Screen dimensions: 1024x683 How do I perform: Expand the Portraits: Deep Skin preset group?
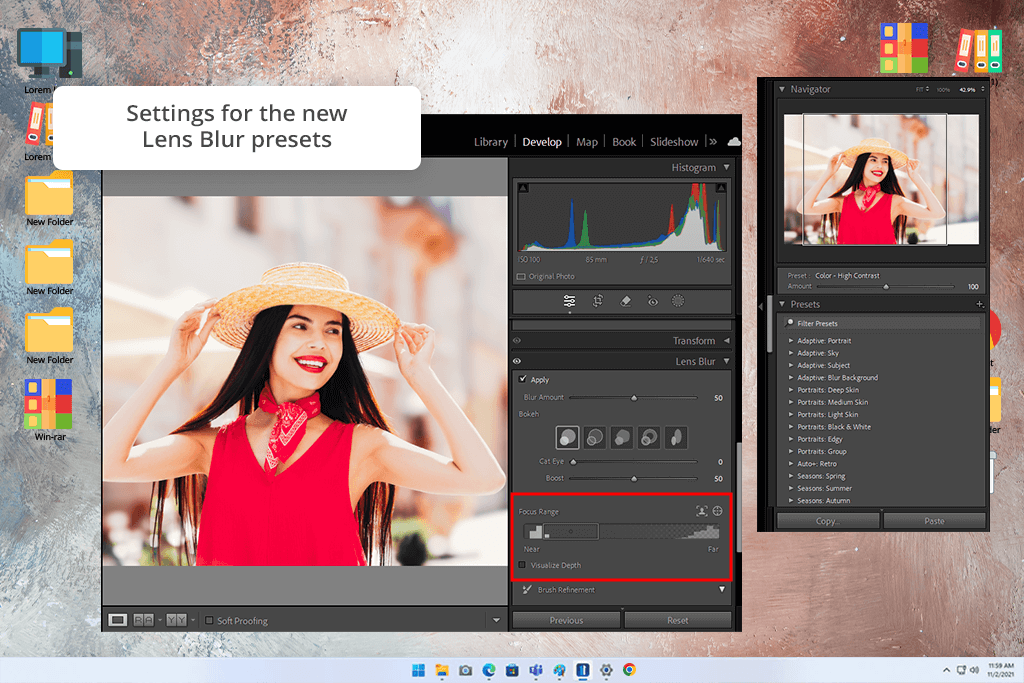coord(791,390)
